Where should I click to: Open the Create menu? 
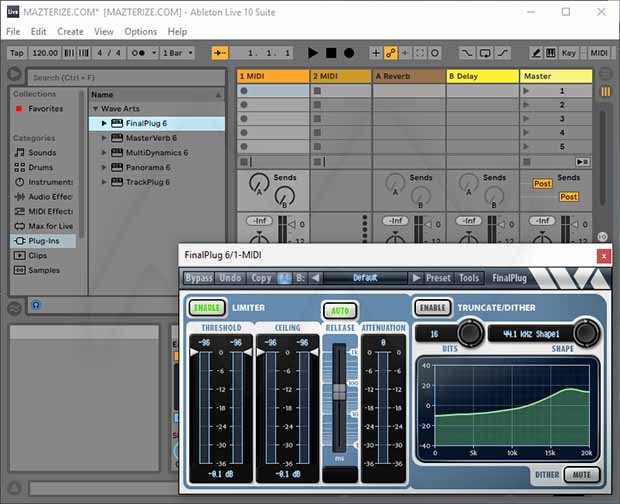pyautogui.click(x=70, y=31)
